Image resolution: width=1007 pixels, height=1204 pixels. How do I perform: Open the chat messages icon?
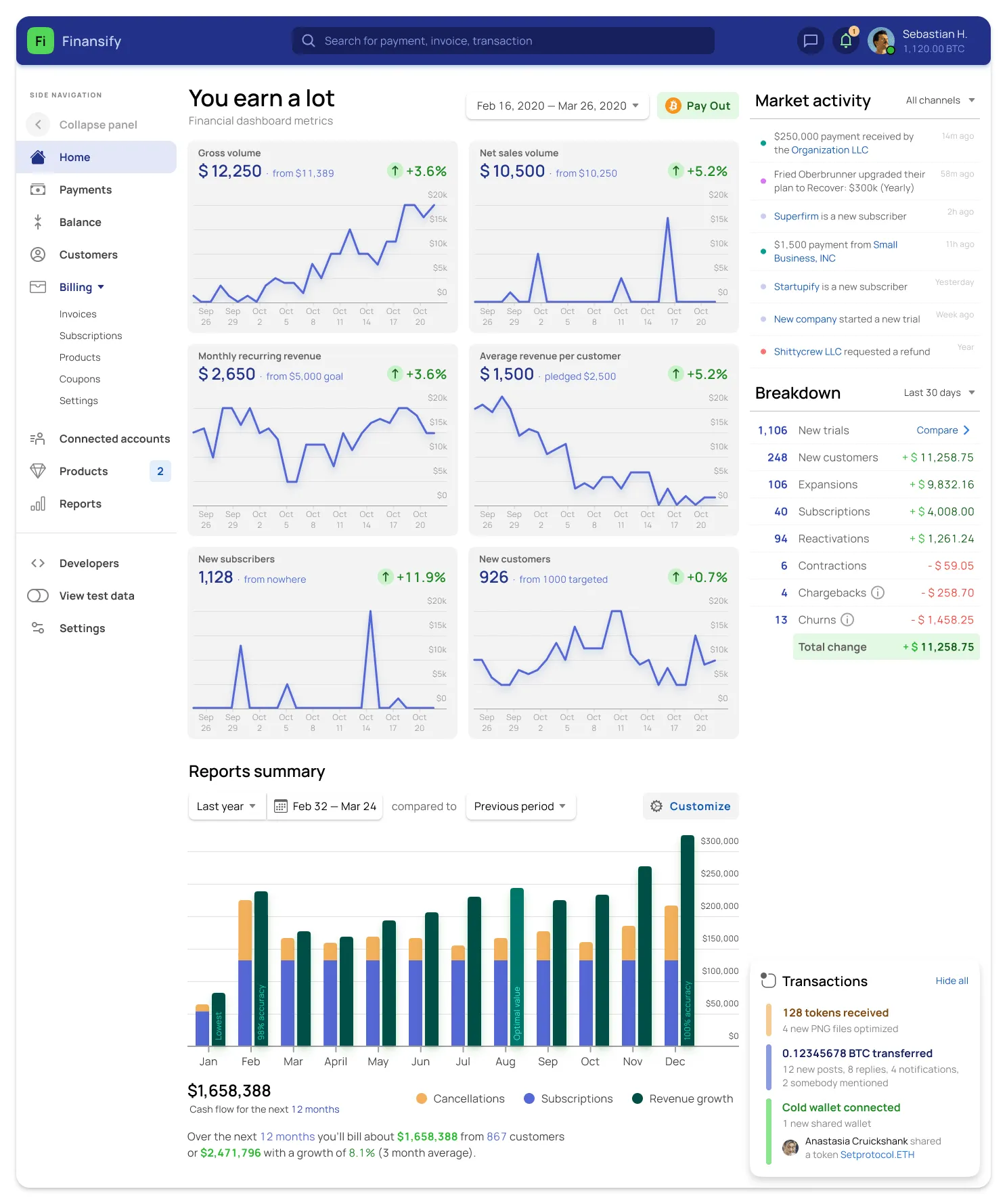click(810, 41)
